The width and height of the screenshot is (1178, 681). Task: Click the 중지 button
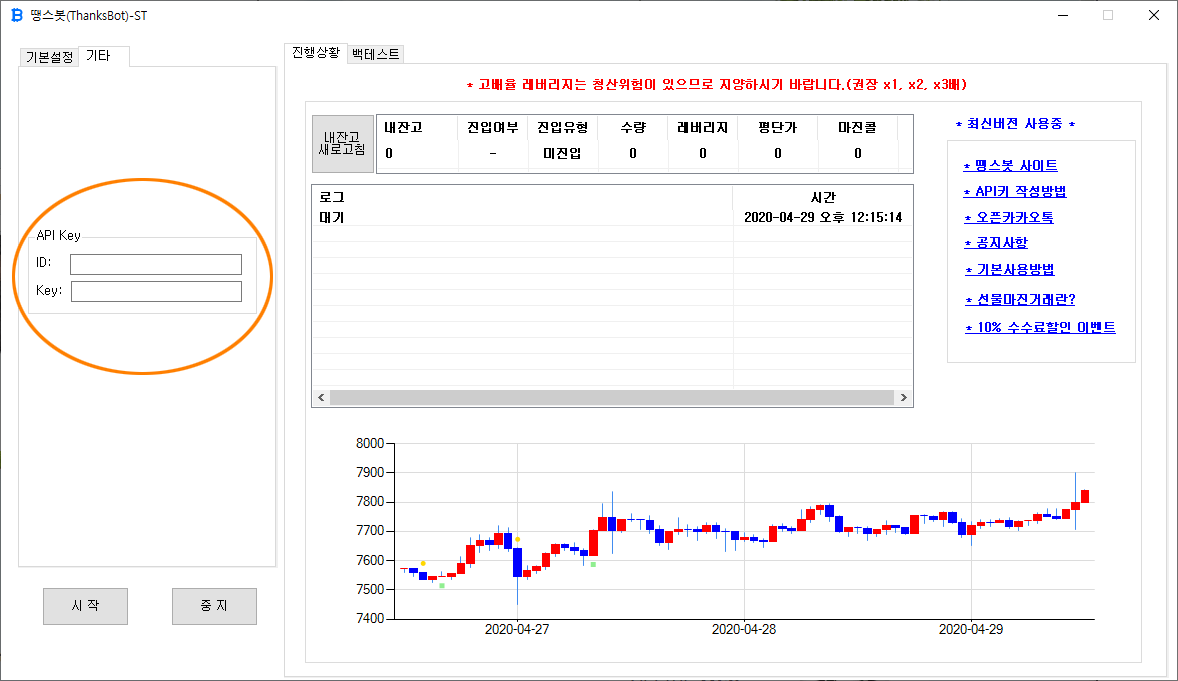coord(214,606)
